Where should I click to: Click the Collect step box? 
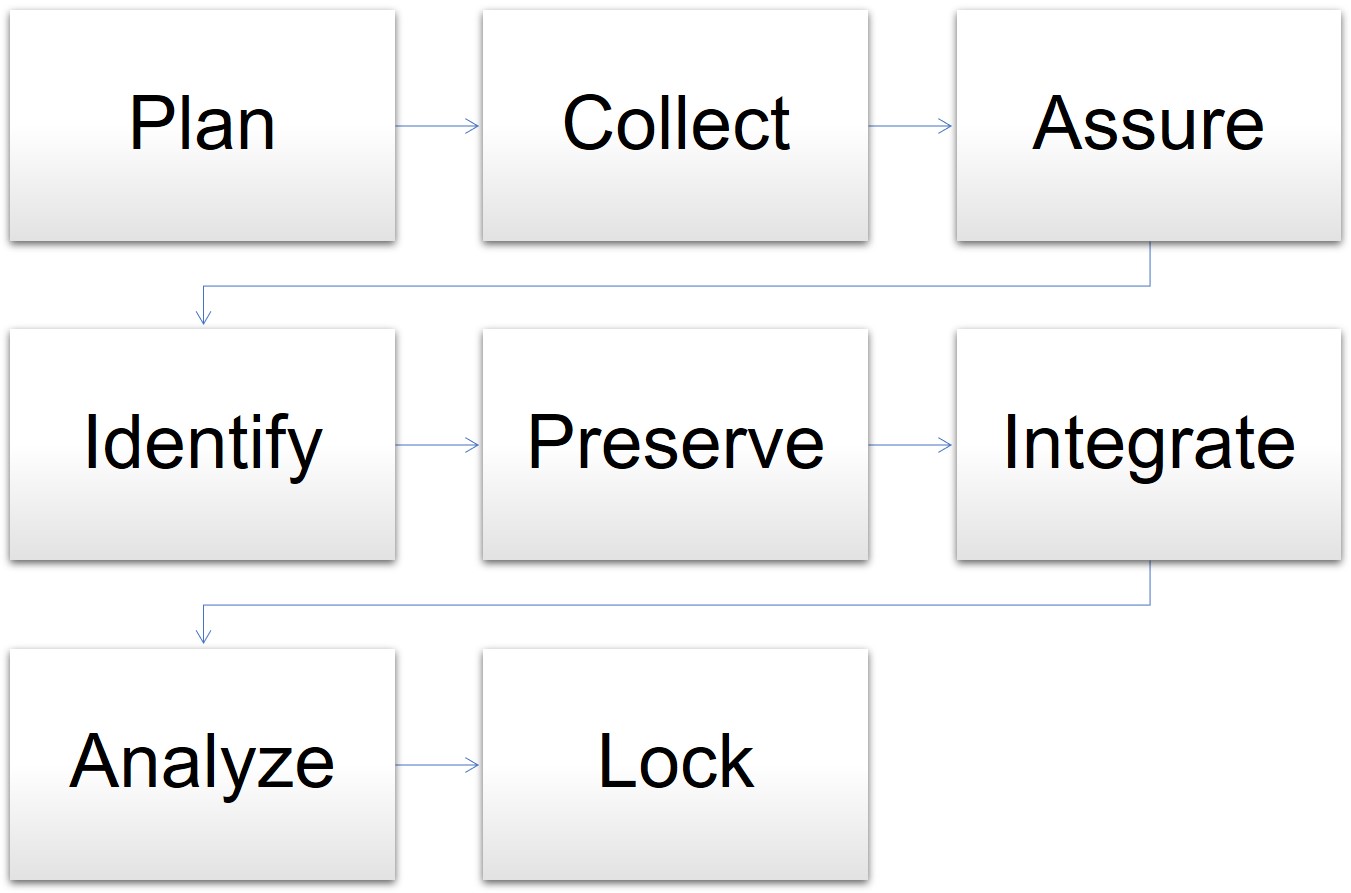(x=675, y=125)
